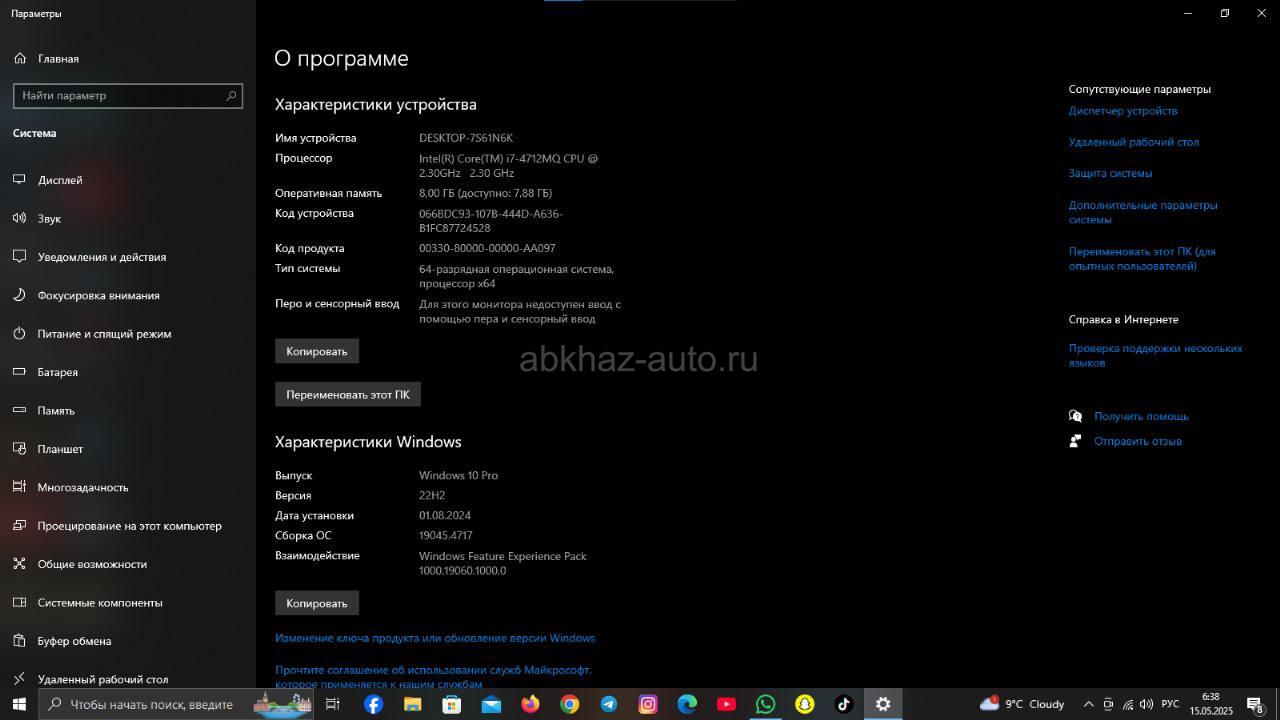
Task: Open Диспетчер устройств link
Action: point(1122,111)
